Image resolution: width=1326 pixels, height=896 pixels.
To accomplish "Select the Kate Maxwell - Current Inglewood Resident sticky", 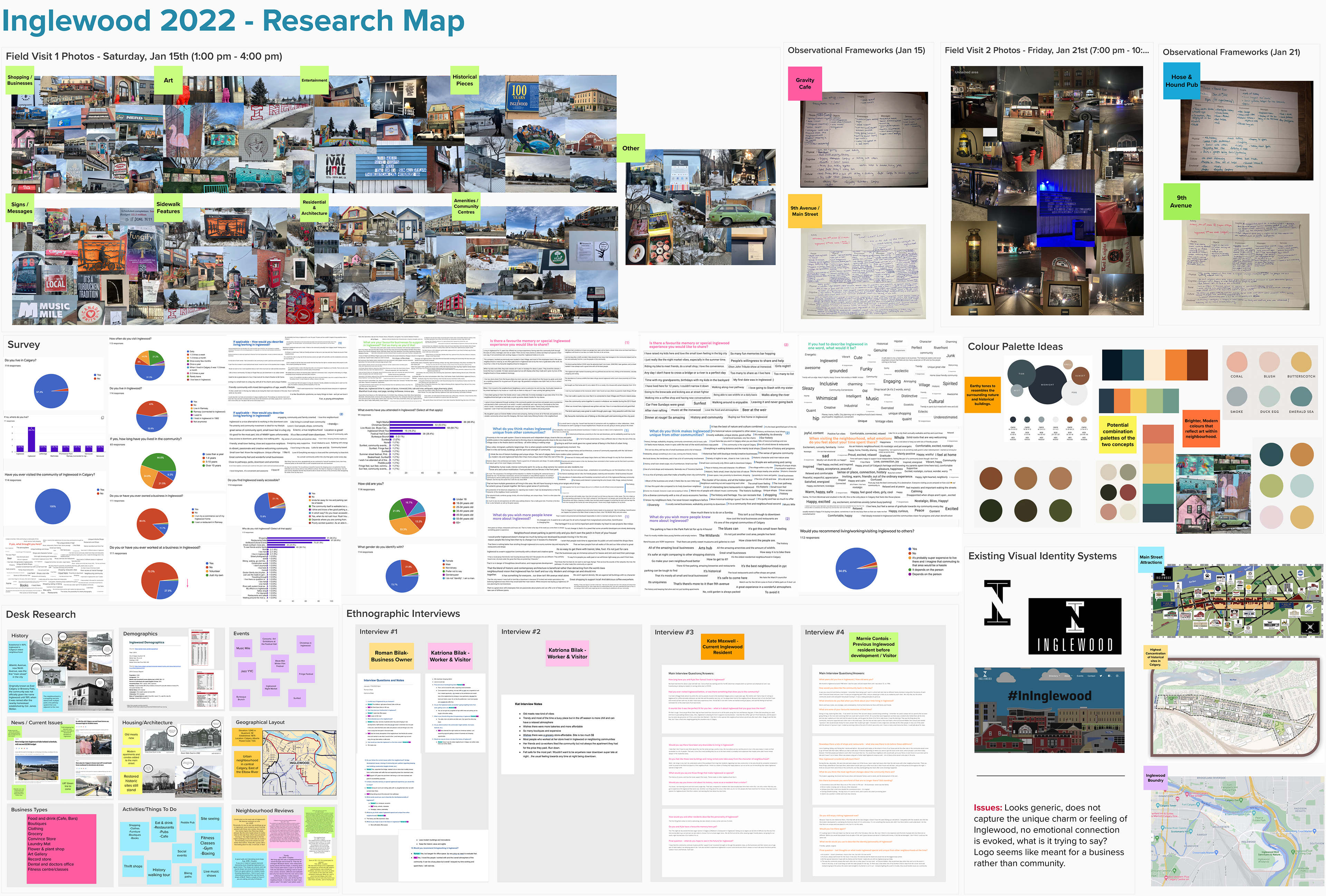I will pyautogui.click(x=722, y=647).
